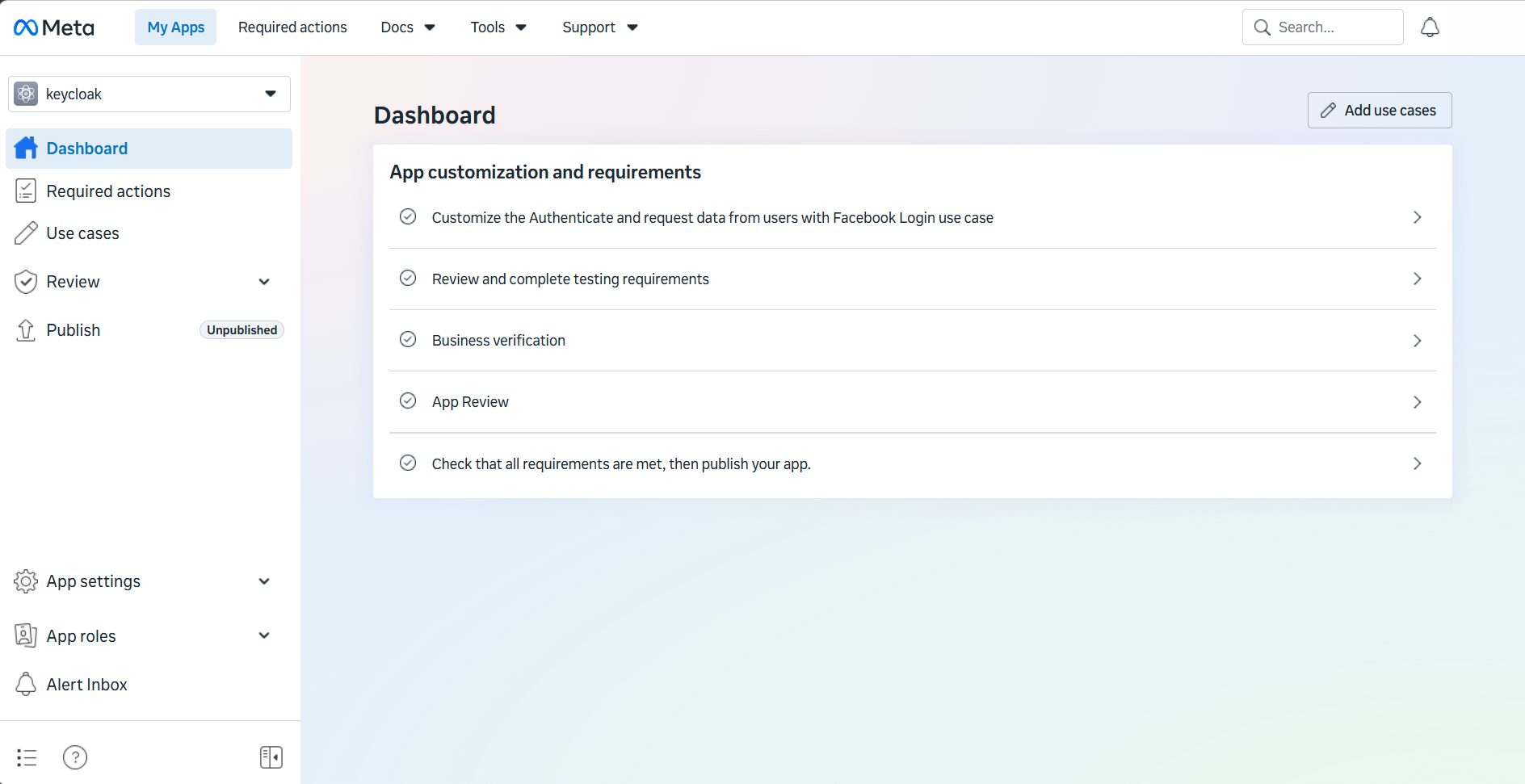The width and height of the screenshot is (1525, 784).
Task: Click the Publish upload icon
Action: tap(26, 330)
